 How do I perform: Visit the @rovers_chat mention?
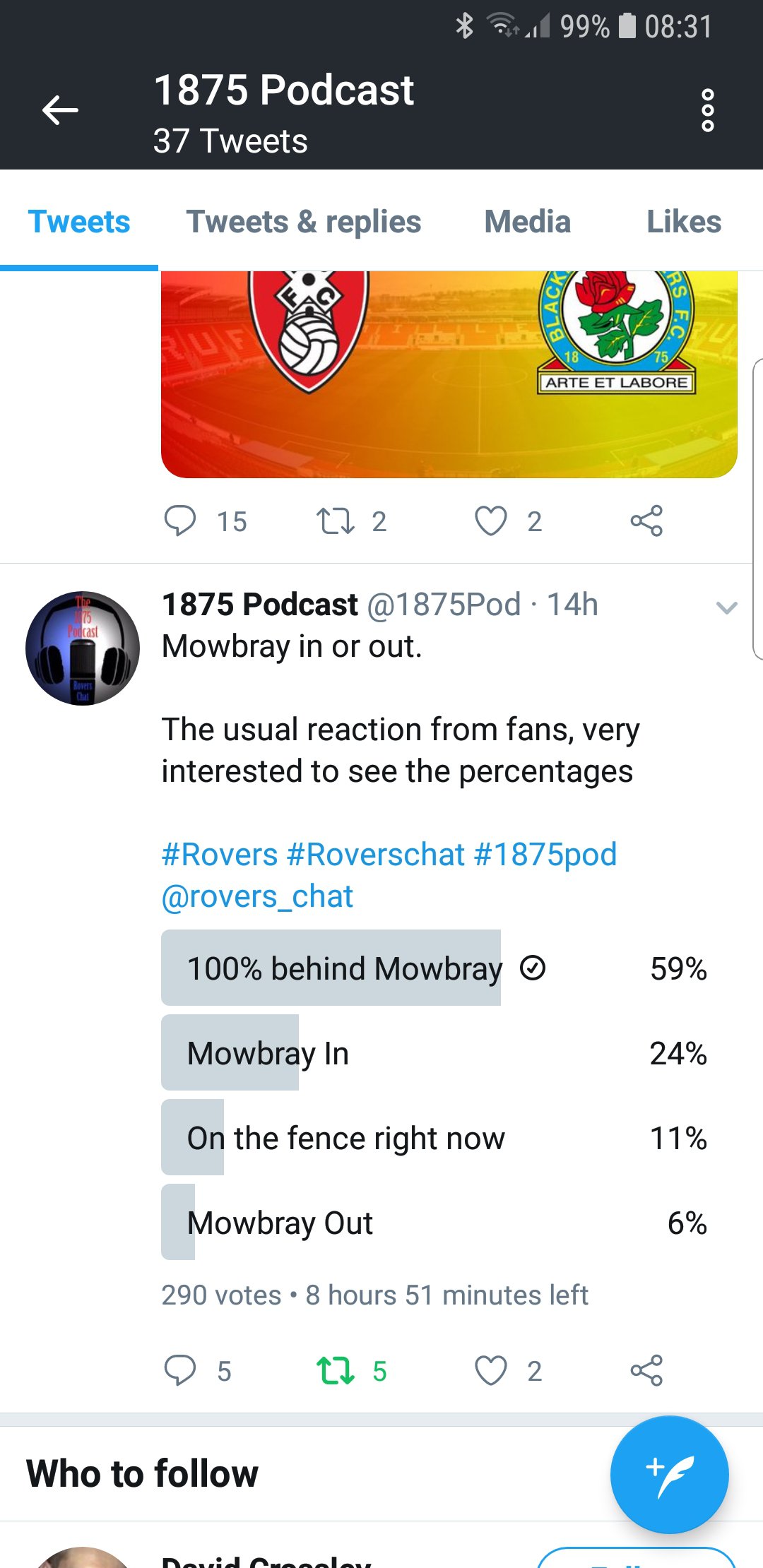257,897
